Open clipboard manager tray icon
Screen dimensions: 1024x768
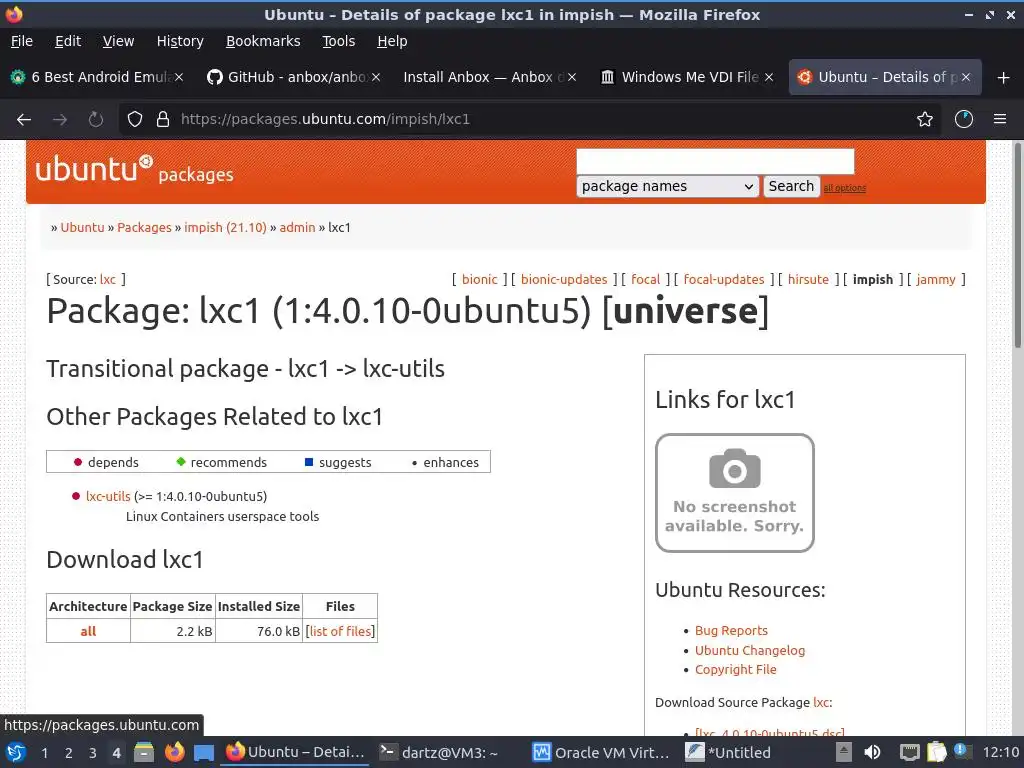(x=936, y=752)
